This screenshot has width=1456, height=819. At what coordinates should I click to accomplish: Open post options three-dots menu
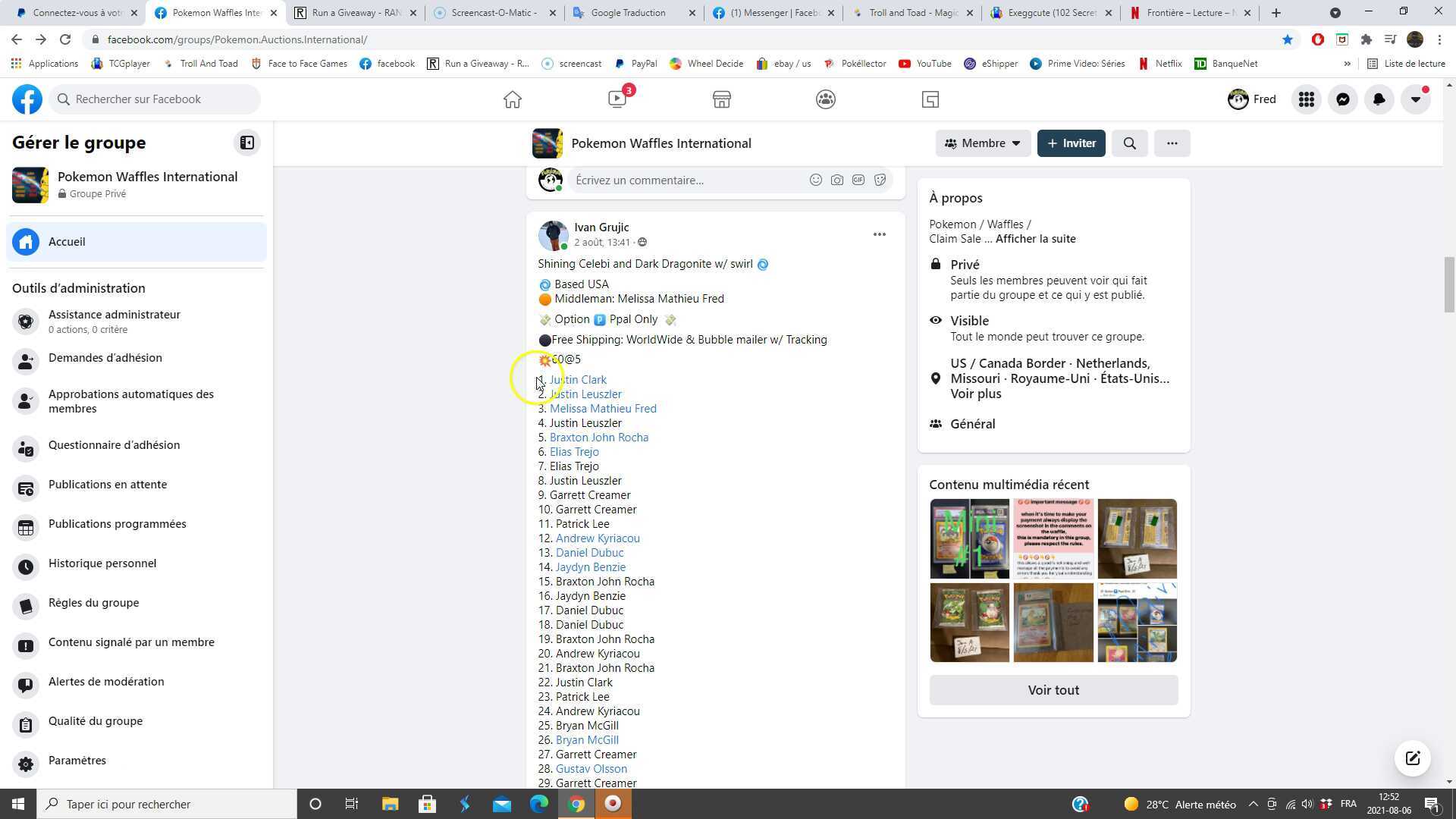879,234
